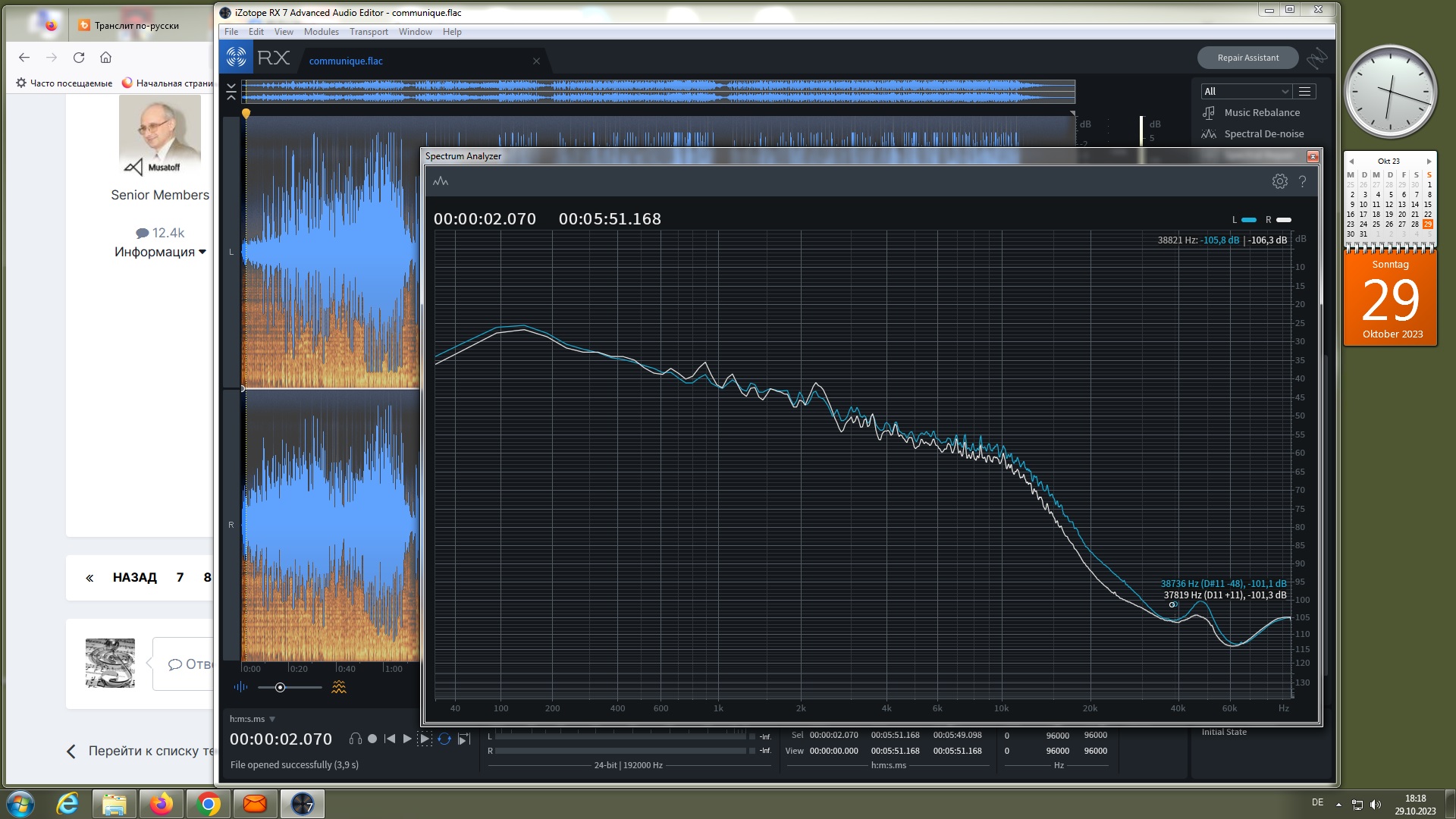Image resolution: width=1456 pixels, height=819 pixels.
Task: Click the headphones monitor icon
Action: click(355, 739)
